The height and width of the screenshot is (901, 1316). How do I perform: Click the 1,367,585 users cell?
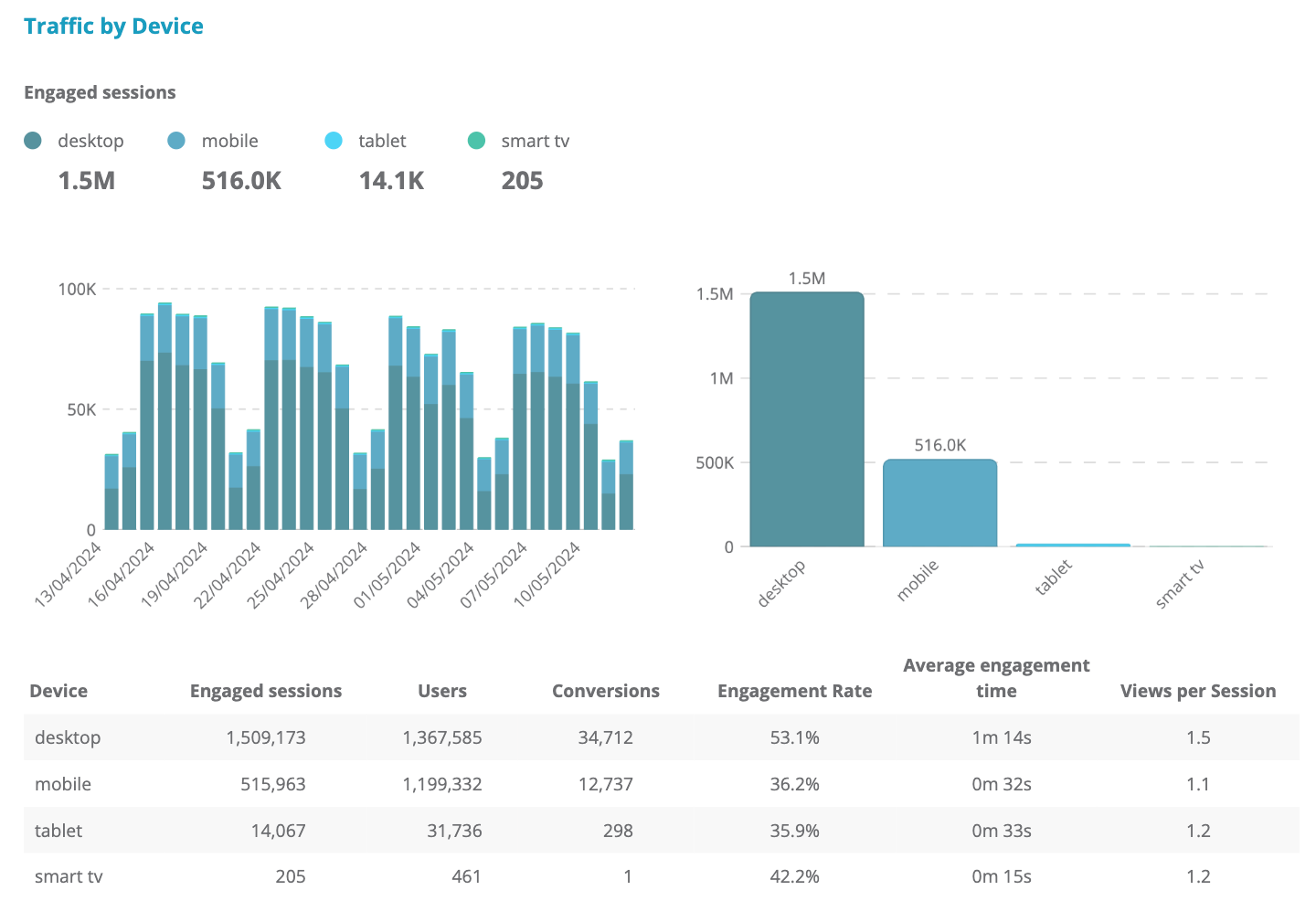442,737
